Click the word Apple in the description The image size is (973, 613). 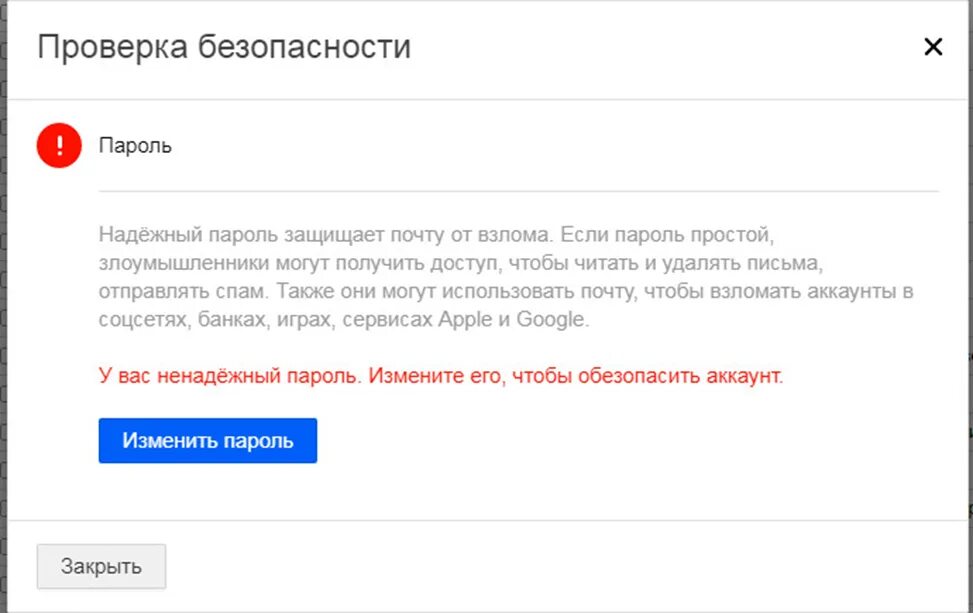point(465,320)
